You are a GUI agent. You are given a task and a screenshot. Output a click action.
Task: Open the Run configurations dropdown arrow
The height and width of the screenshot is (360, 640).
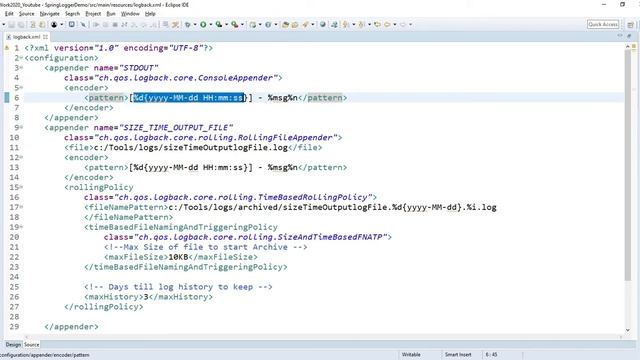pyautogui.click(x=211, y=24)
